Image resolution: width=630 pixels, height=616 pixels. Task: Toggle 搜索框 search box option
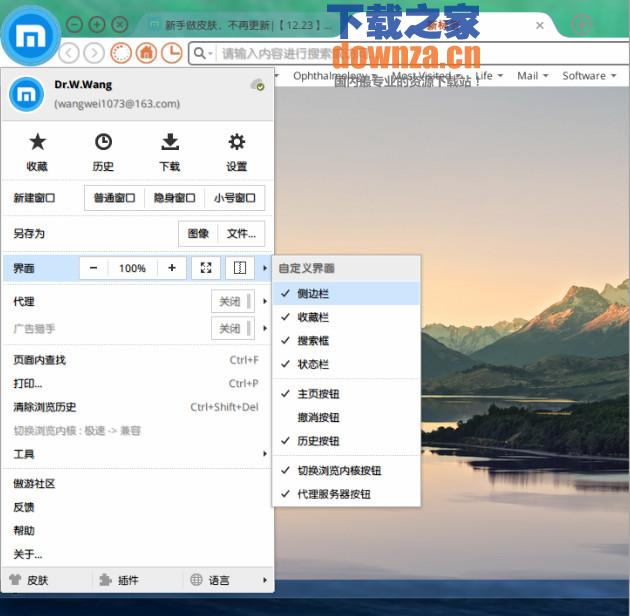coord(346,341)
